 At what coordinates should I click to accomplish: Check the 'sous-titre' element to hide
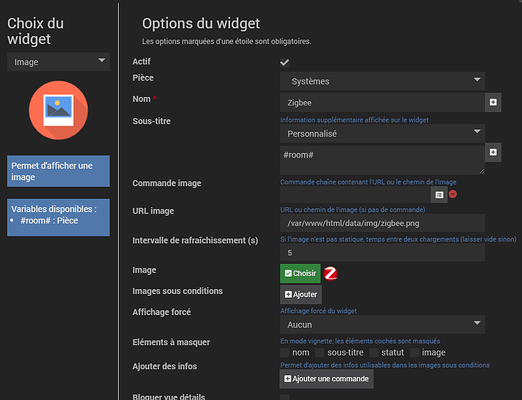click(320, 353)
